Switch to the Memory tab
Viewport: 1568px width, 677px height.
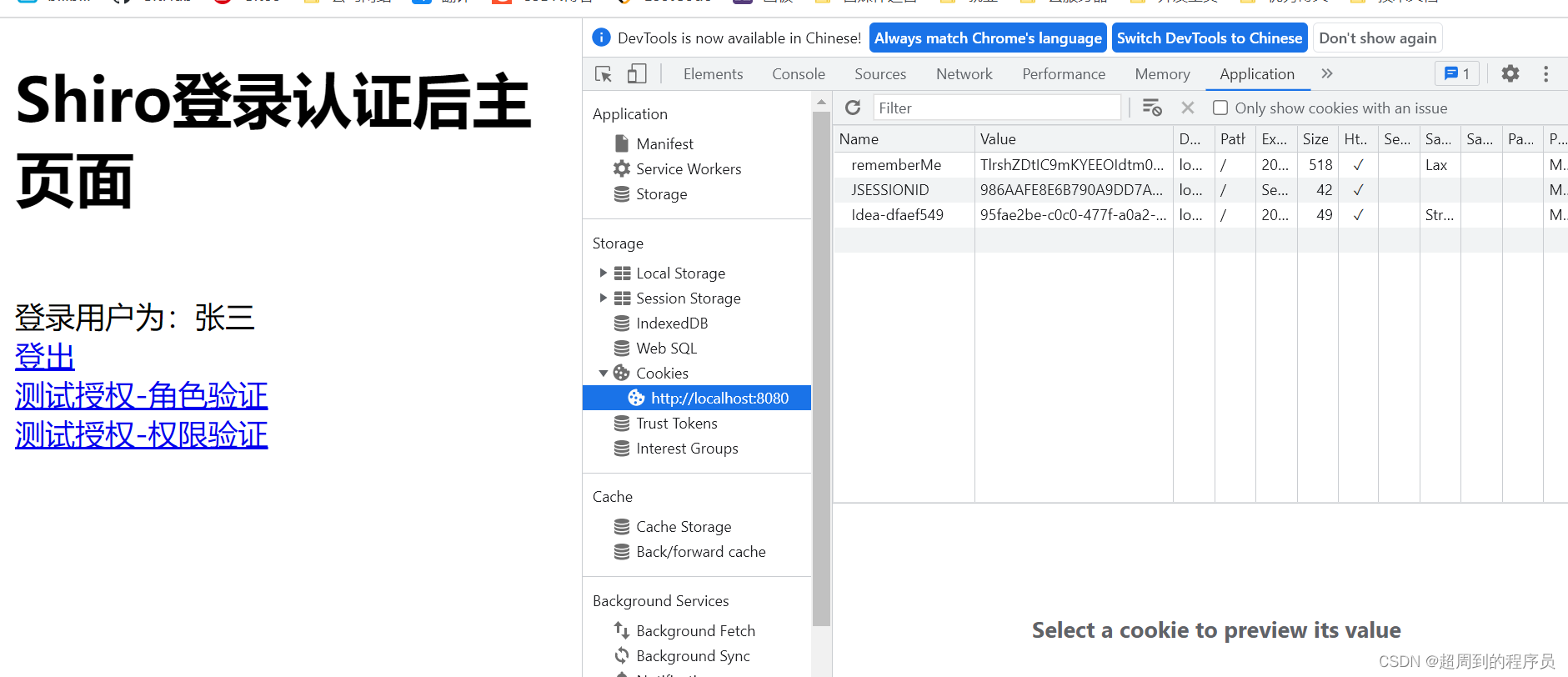pyautogui.click(x=1162, y=74)
